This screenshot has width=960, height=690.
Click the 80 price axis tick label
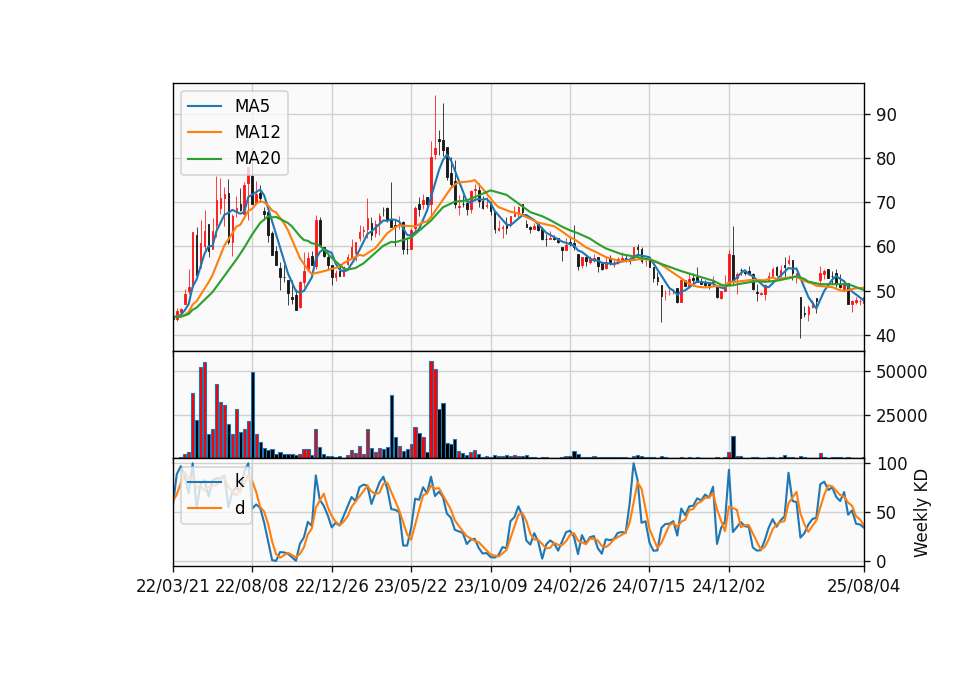tap(886, 159)
